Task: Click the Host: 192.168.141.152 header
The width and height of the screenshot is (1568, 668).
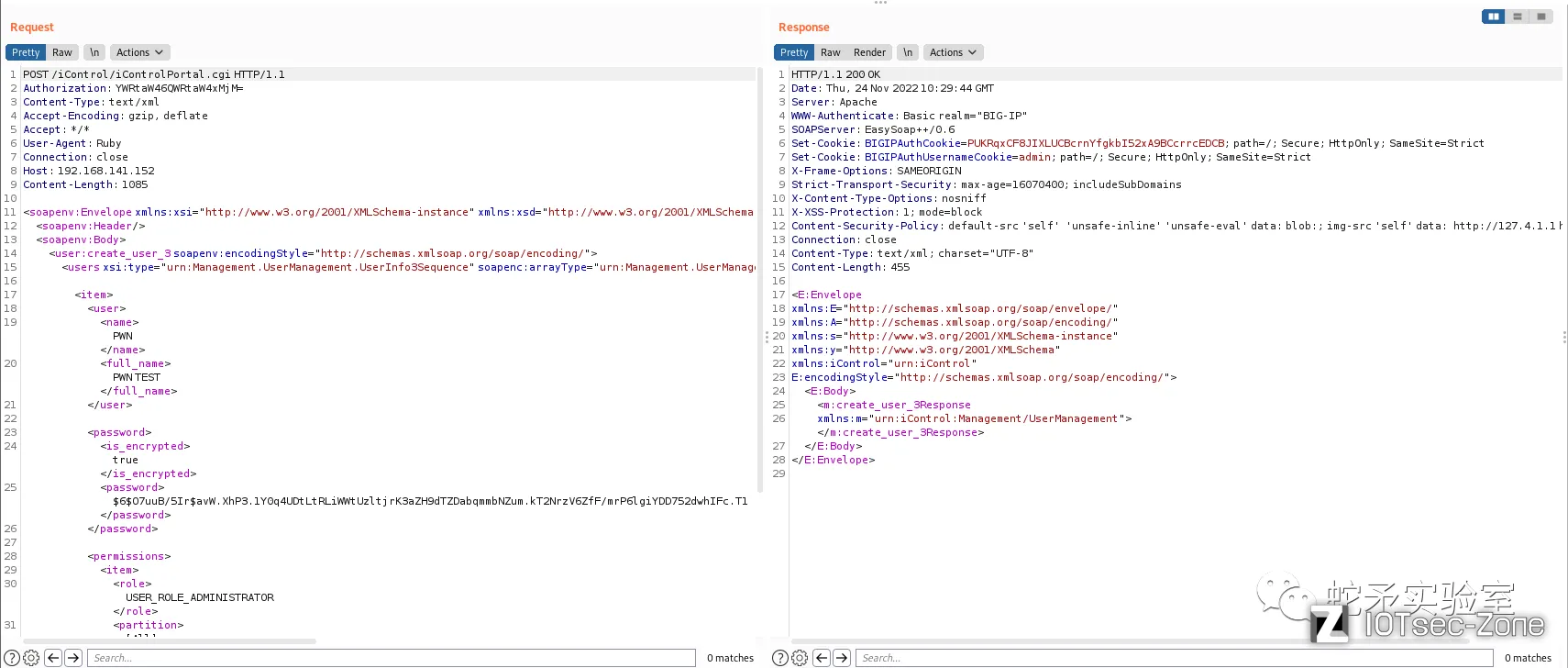Action: coord(89,171)
